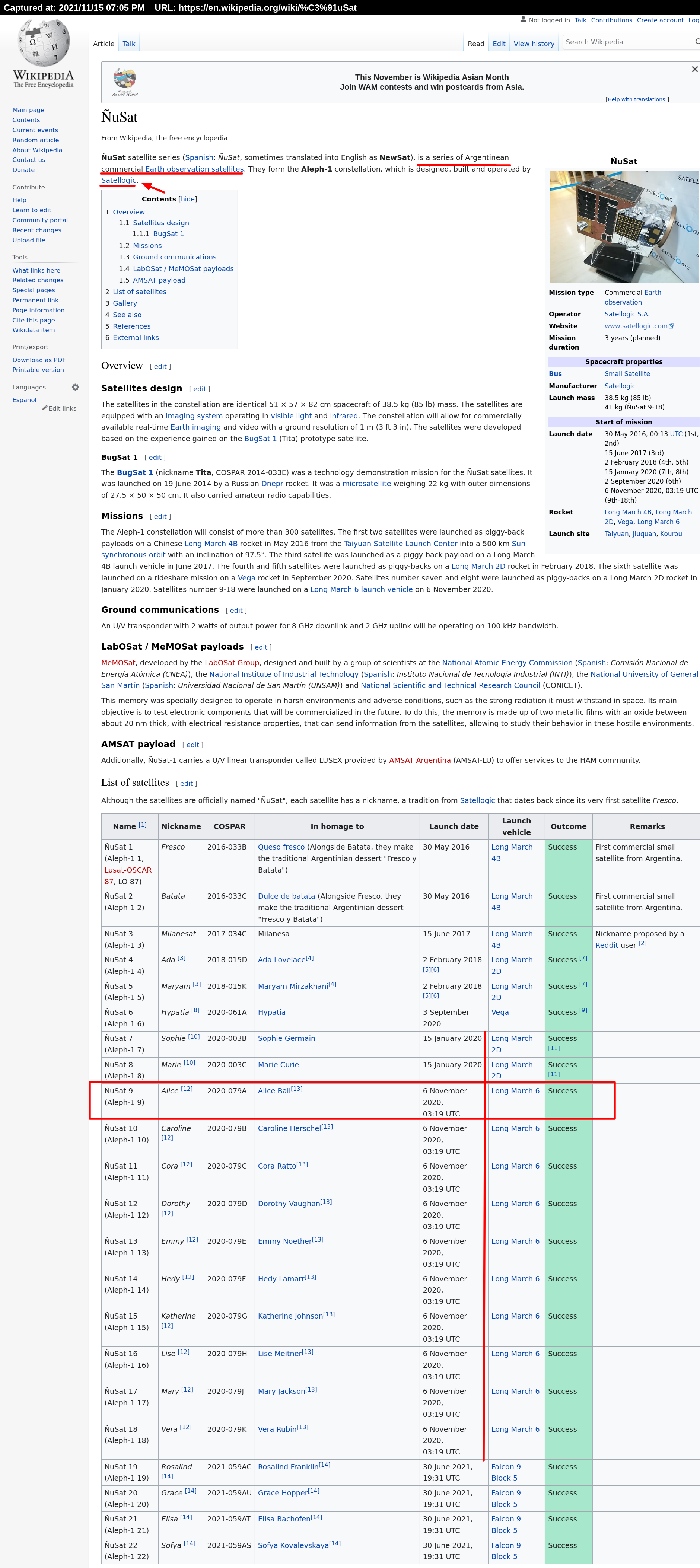Click Small Satellite bus link

coord(627,374)
